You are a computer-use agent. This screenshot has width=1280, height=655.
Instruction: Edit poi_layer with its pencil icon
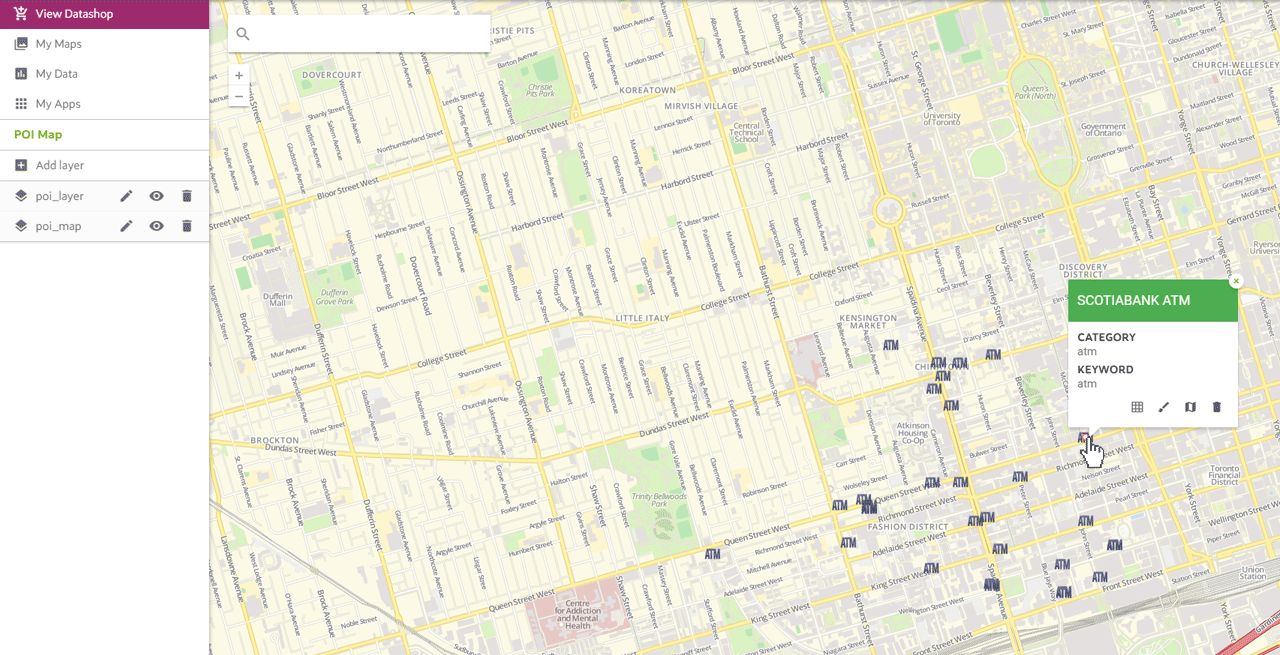point(126,196)
